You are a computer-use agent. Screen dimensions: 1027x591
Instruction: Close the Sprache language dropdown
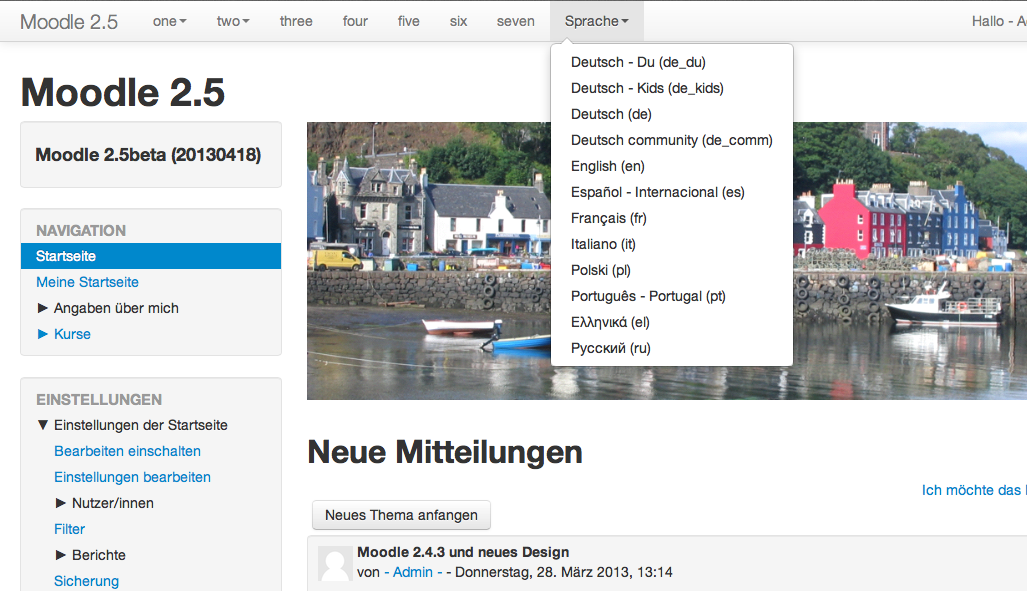597,22
